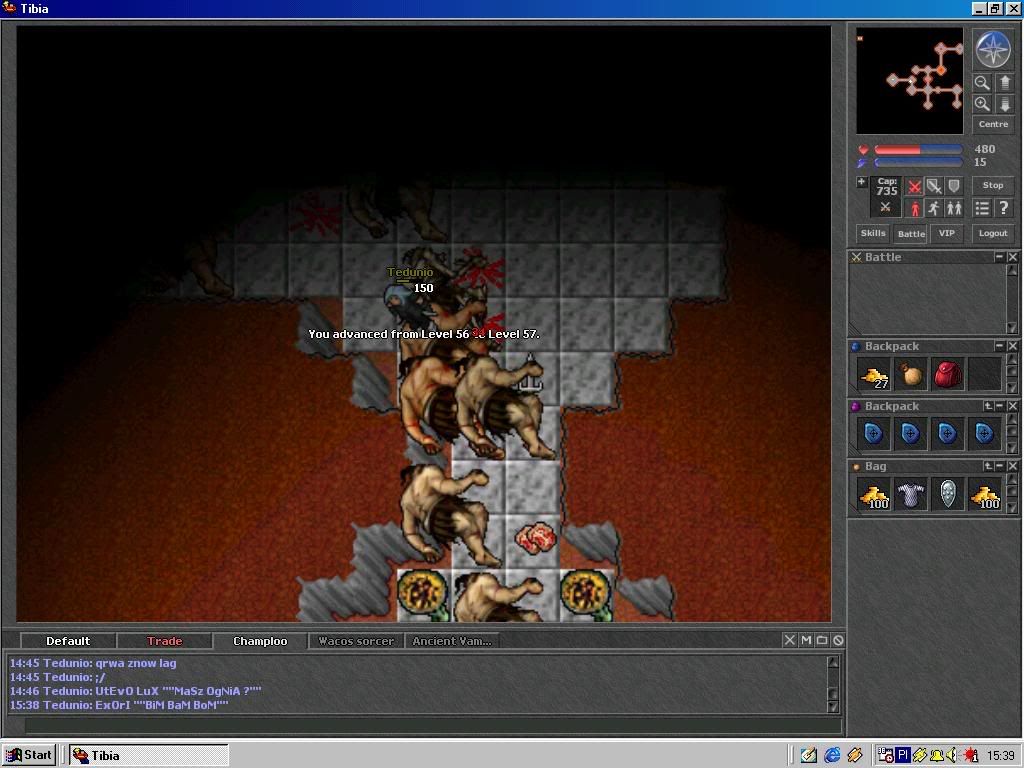Minimize the Bag panel

(999, 466)
